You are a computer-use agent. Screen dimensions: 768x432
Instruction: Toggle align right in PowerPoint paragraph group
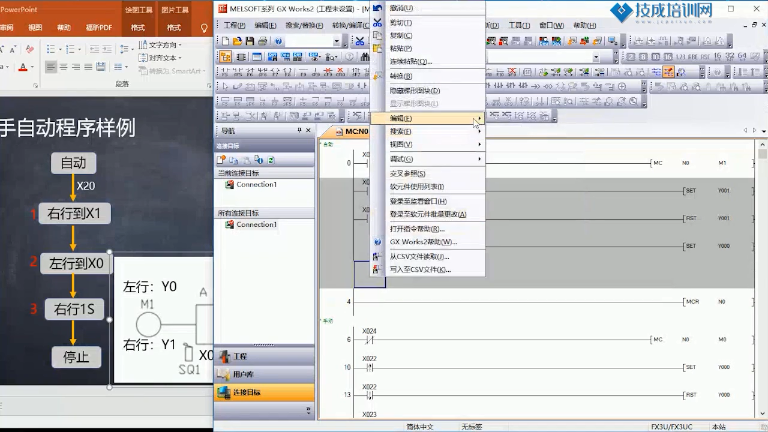click(x=76, y=67)
